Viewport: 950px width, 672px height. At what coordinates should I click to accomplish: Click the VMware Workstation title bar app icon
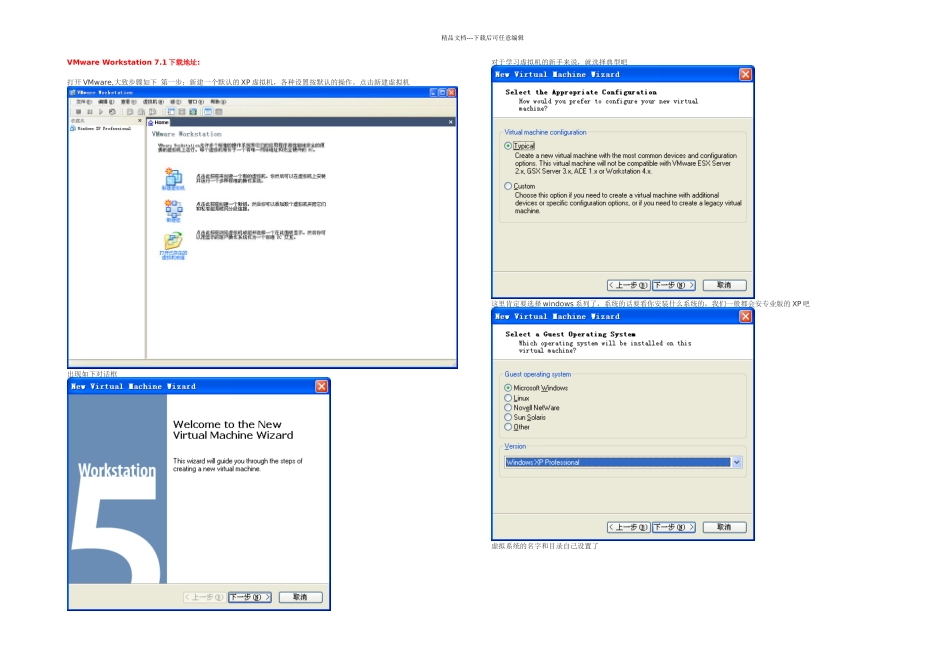(72, 93)
